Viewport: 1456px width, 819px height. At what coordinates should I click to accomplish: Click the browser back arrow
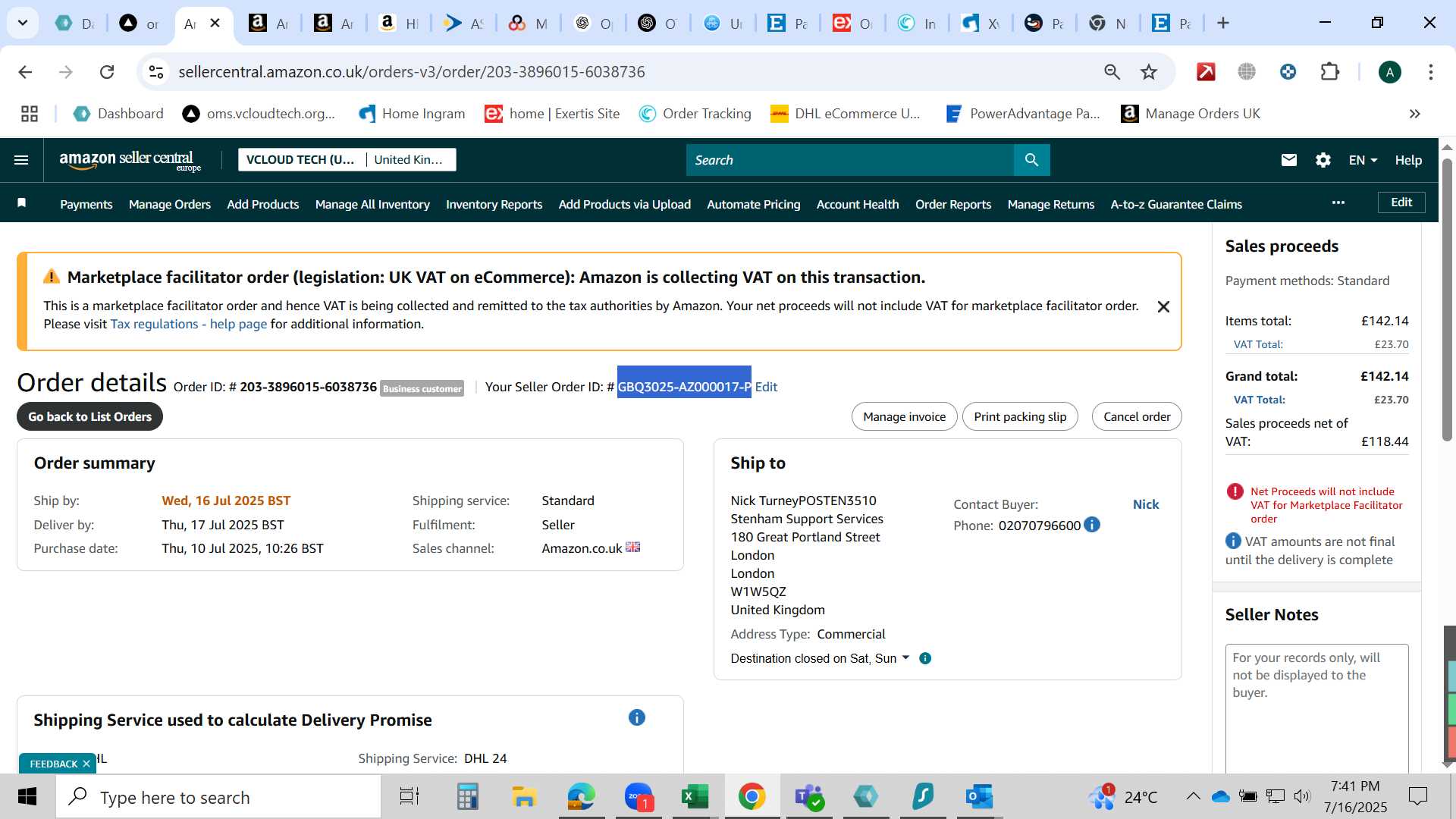25,72
